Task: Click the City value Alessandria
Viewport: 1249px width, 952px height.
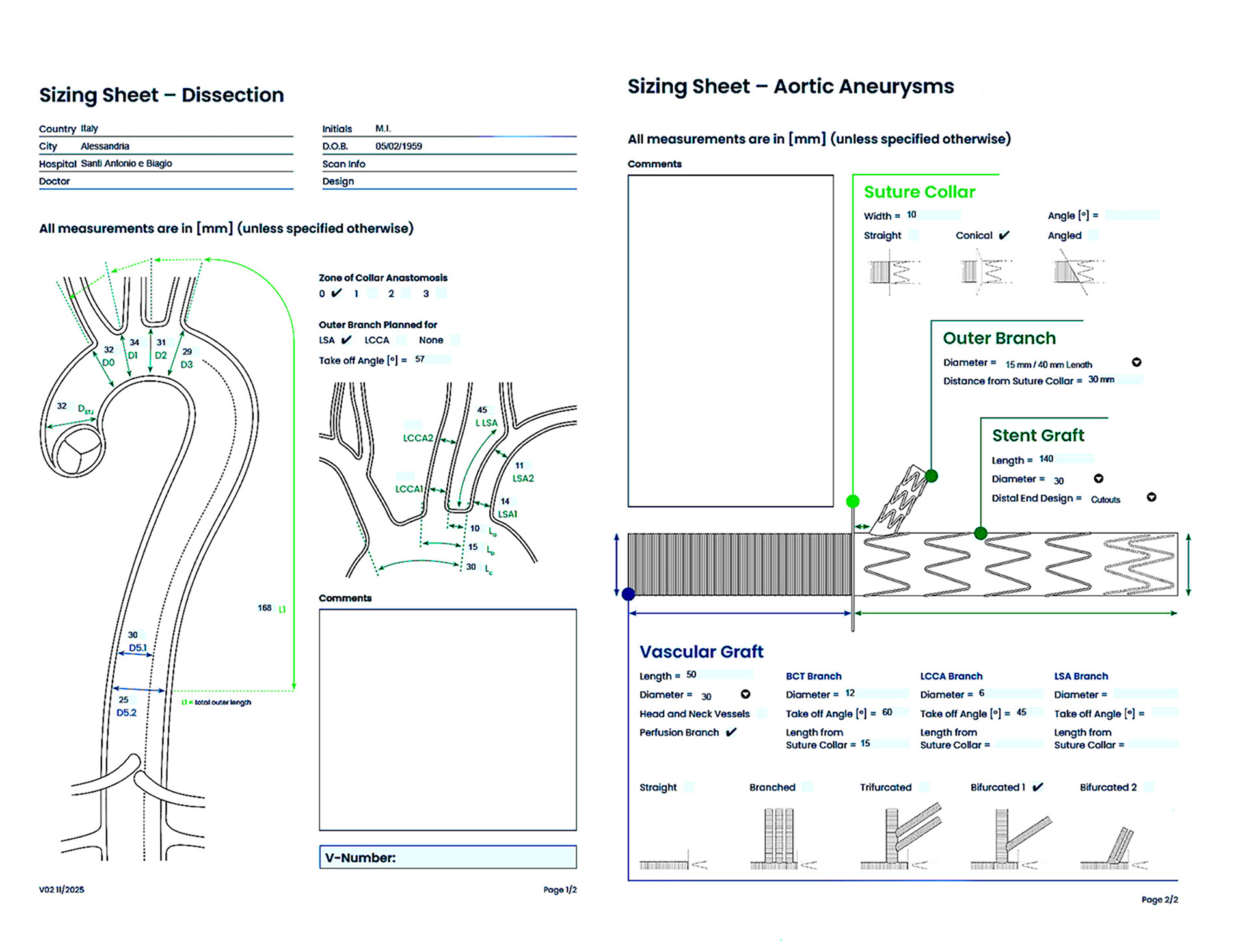Action: [x=105, y=146]
